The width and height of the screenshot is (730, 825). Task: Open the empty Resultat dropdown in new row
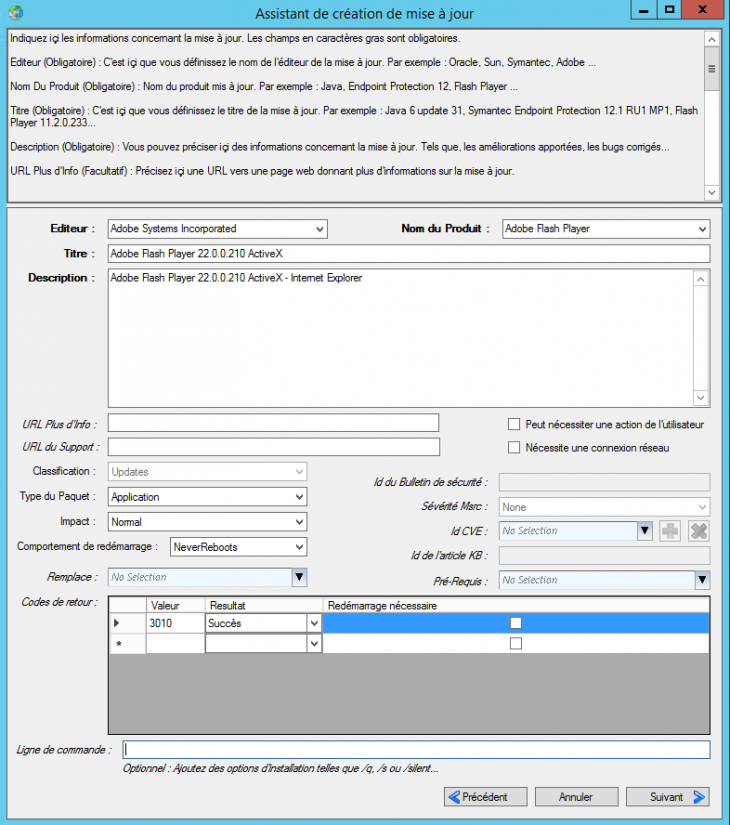(x=314, y=643)
